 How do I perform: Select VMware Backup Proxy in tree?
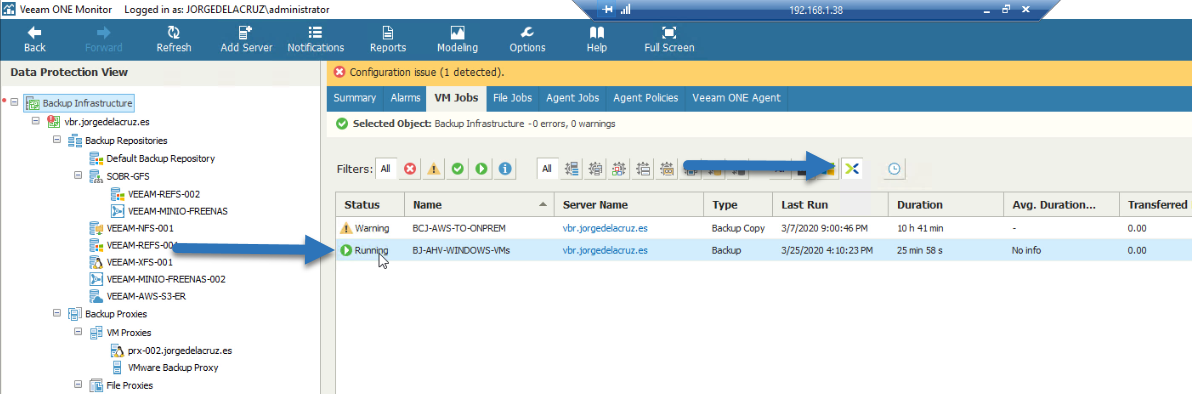point(173,367)
